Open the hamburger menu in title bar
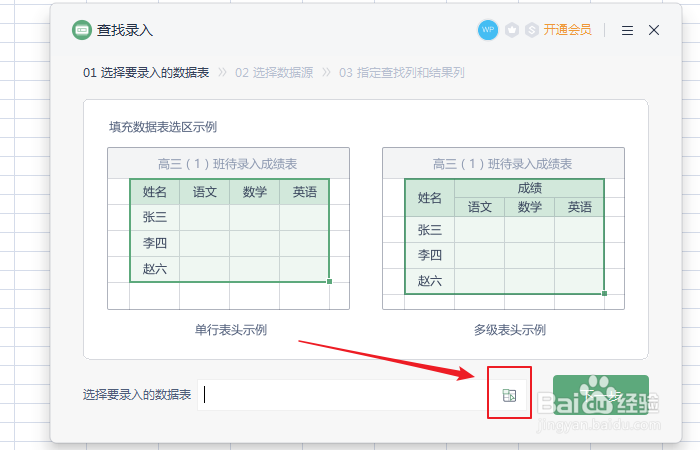The image size is (700, 450). coord(628,30)
